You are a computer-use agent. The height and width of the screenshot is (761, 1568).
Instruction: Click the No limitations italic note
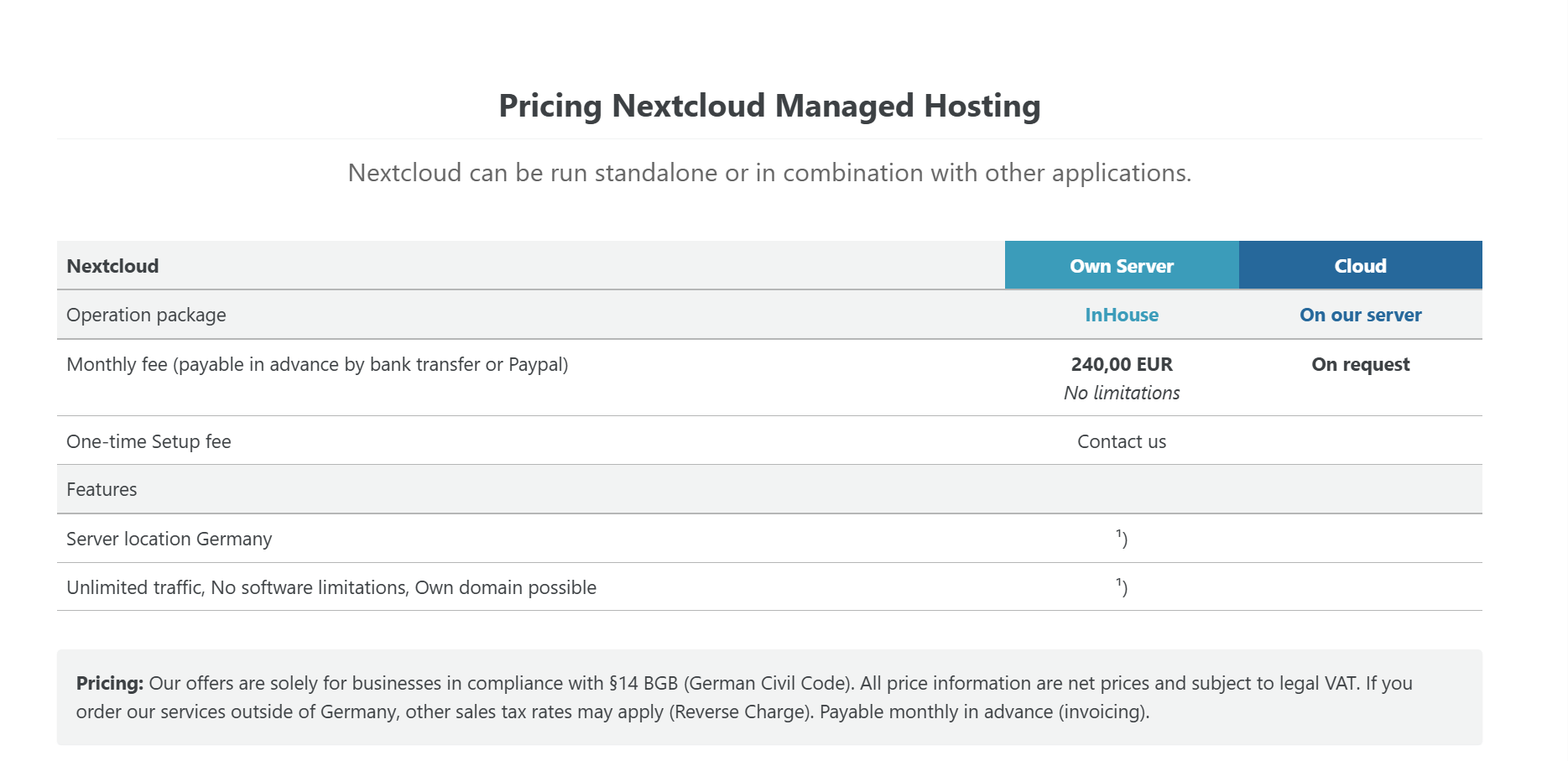[1122, 393]
